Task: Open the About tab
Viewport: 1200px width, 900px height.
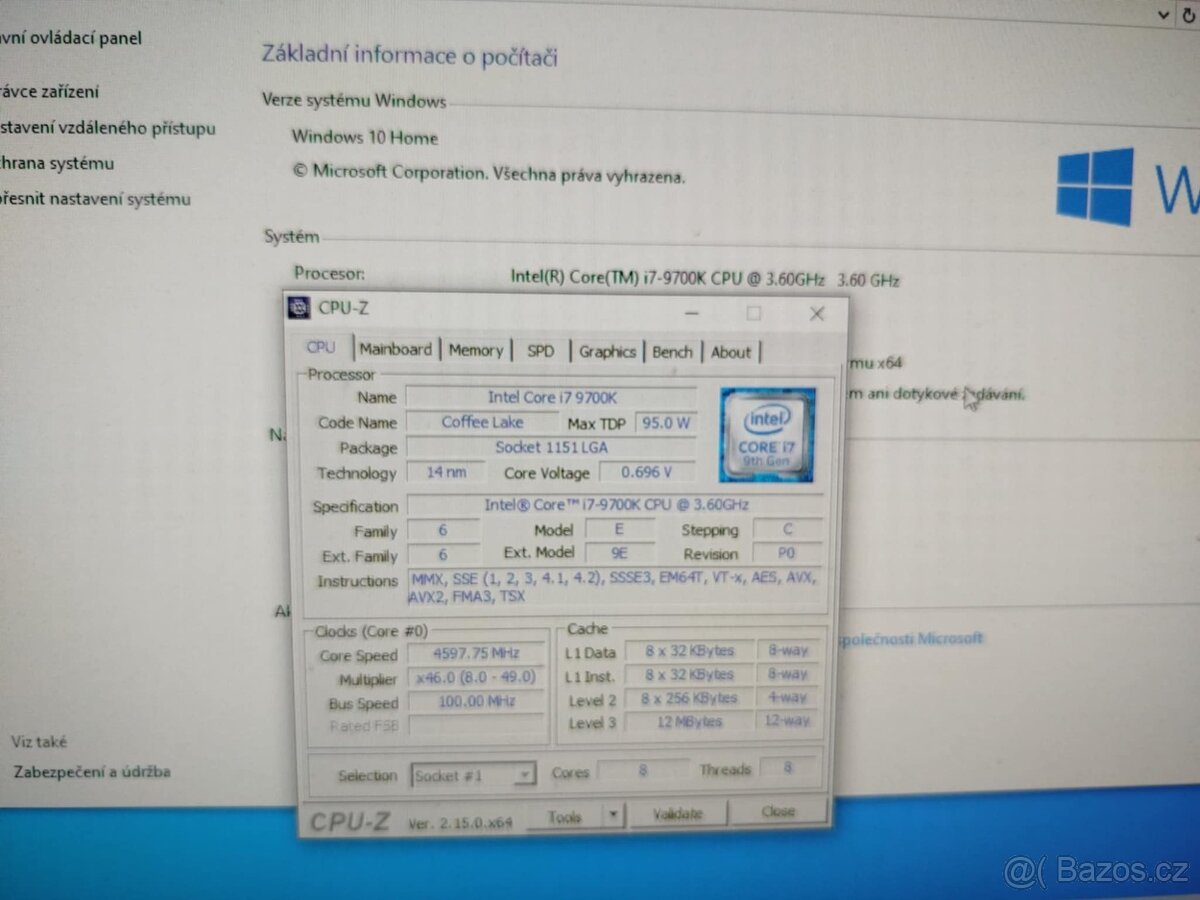Action: (x=731, y=352)
